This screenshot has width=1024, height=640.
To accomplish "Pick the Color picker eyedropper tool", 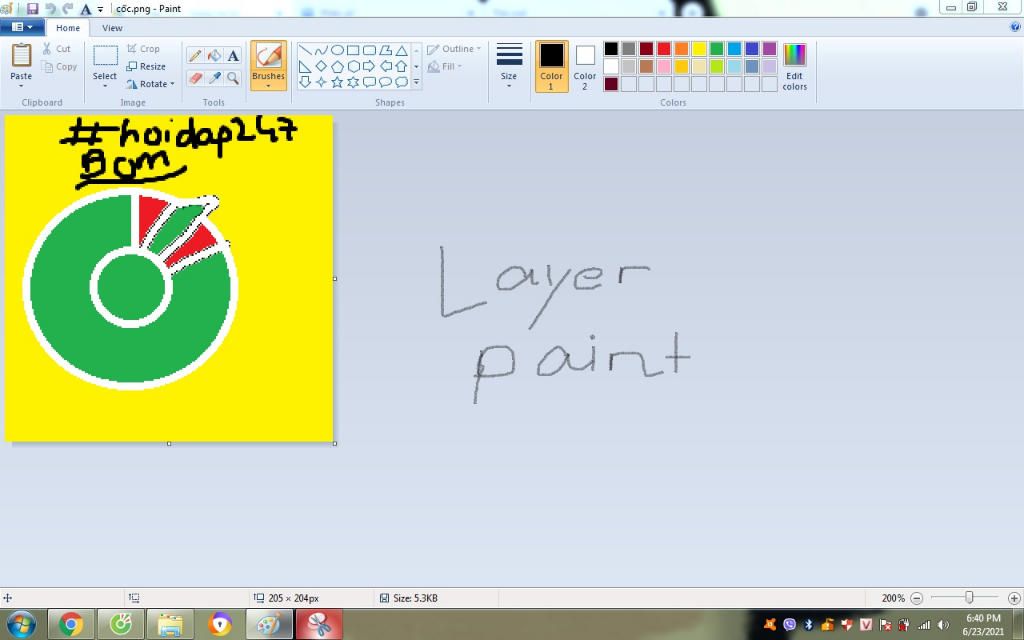I will (x=214, y=78).
